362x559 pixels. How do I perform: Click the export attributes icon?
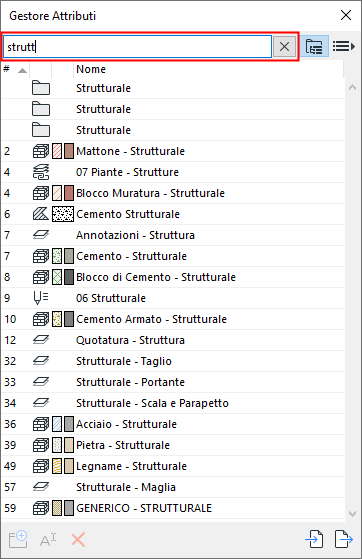point(344,539)
